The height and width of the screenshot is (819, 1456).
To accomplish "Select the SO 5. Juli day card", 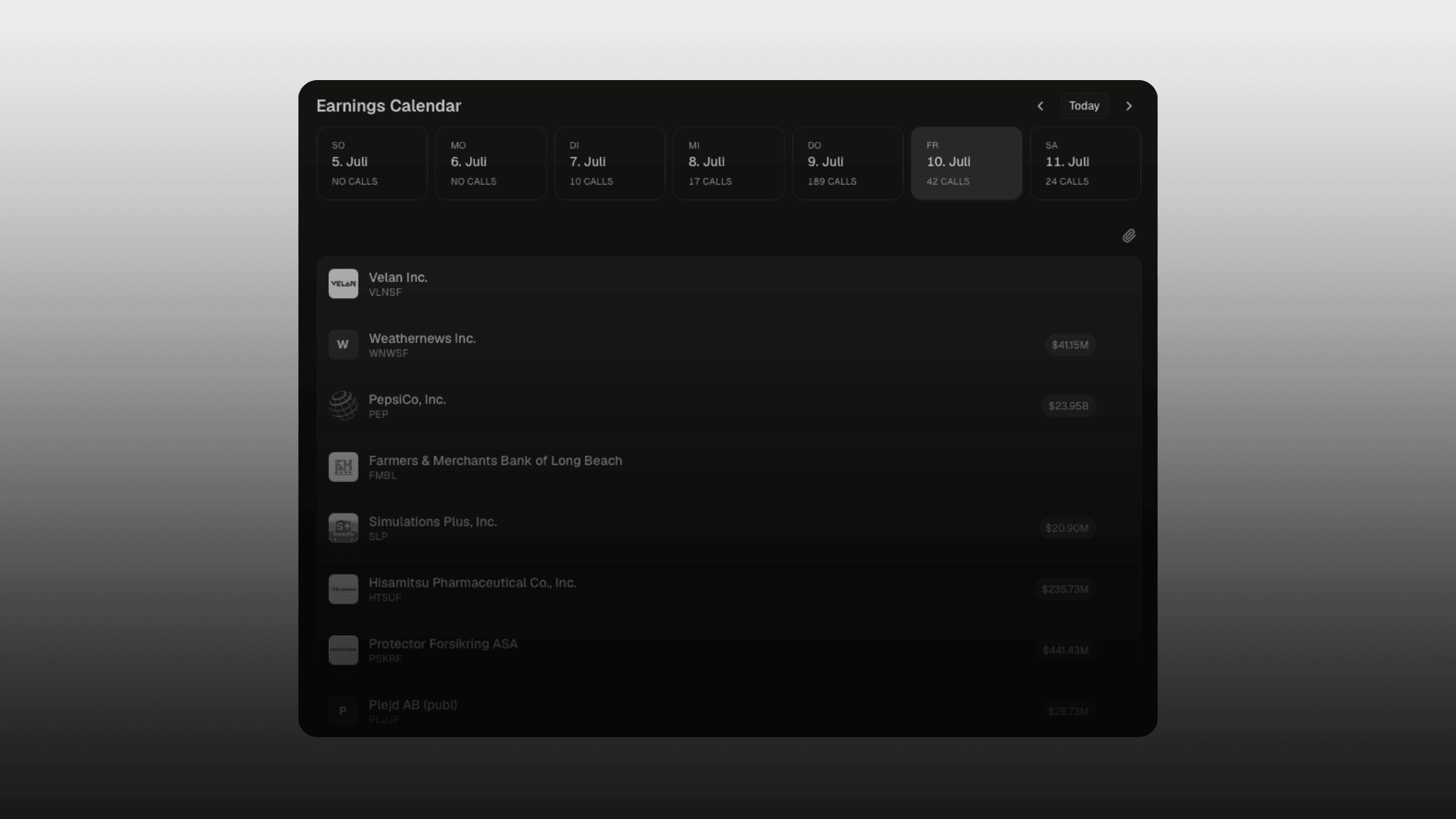I will tap(372, 163).
